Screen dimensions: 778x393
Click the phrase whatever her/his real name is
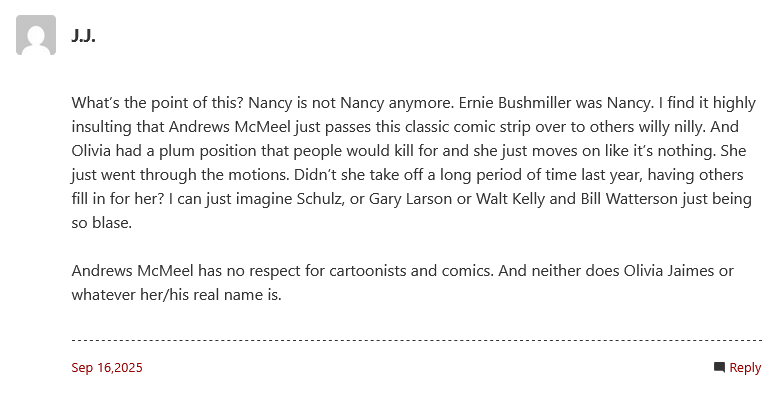tap(176, 295)
